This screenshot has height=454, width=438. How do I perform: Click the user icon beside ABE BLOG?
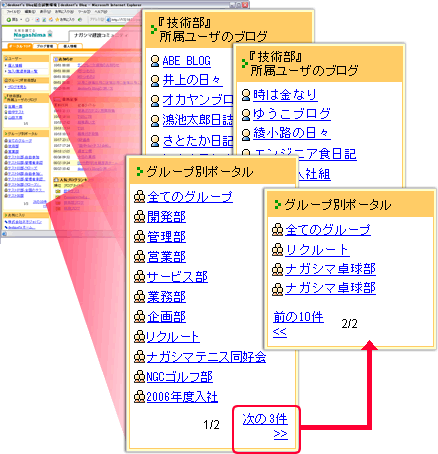[x=155, y=61]
